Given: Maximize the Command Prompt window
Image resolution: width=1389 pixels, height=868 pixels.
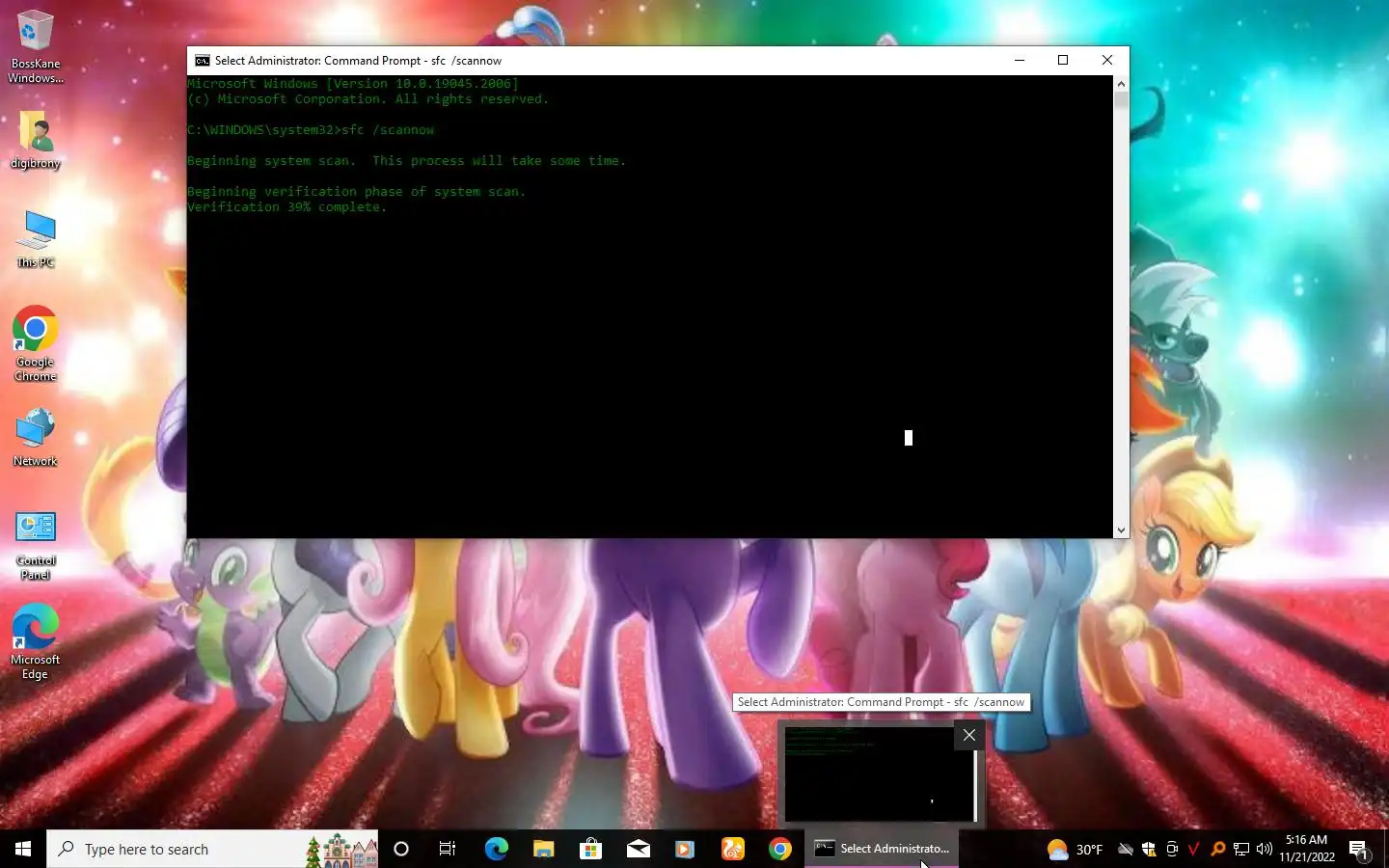Looking at the screenshot, I should pyautogui.click(x=1063, y=60).
